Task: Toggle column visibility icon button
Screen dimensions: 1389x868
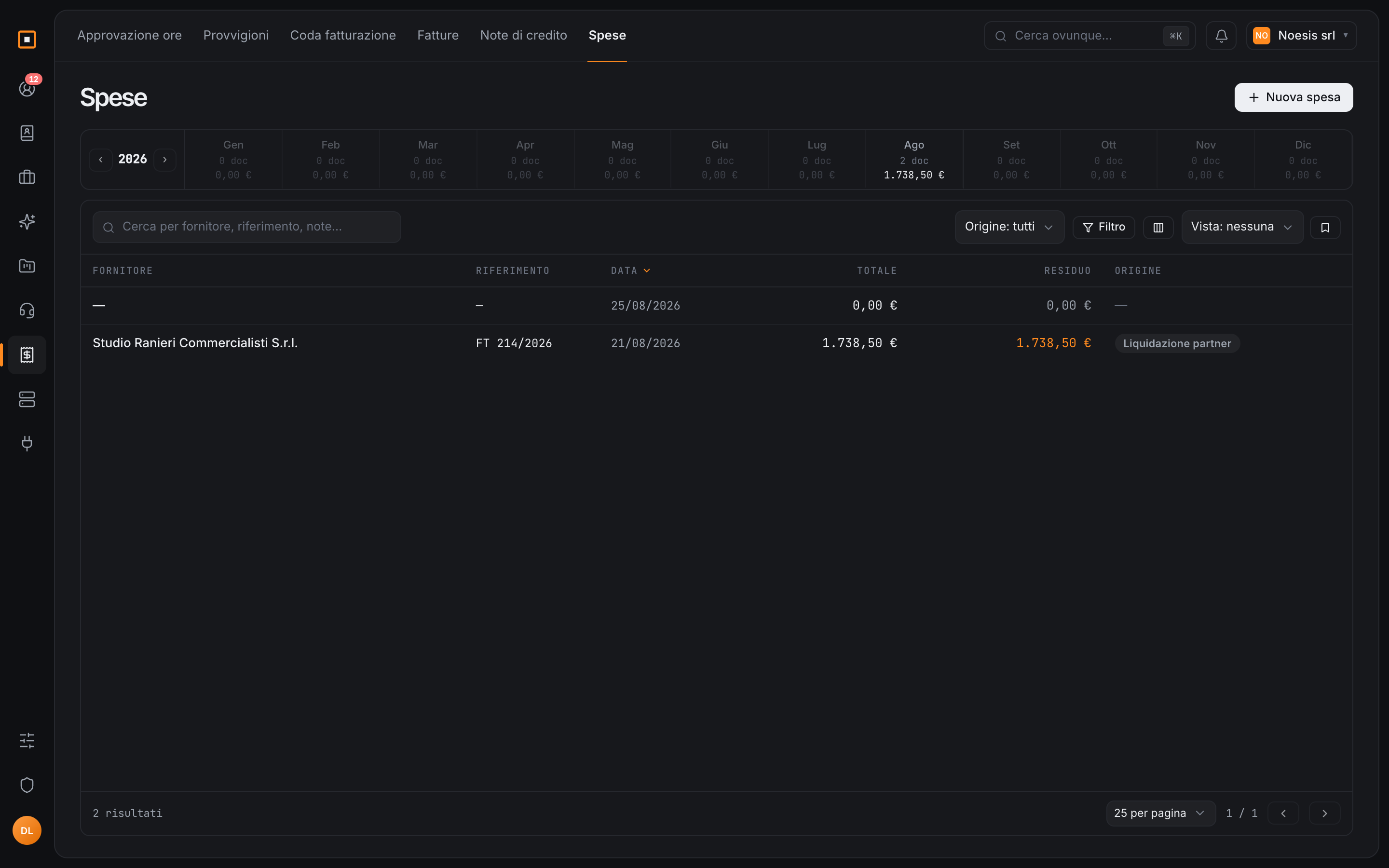Action: click(x=1158, y=227)
